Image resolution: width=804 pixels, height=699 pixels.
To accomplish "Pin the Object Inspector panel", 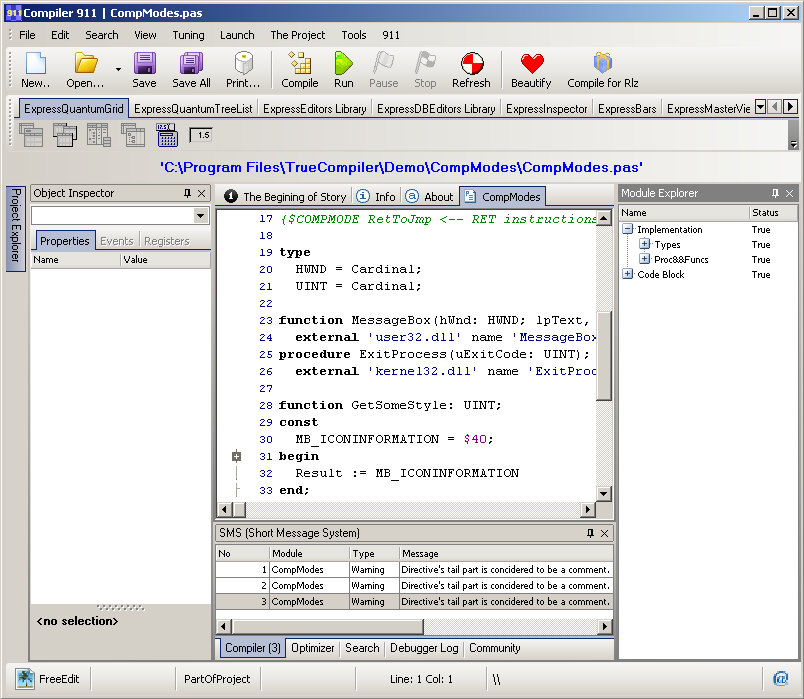I will click(187, 194).
